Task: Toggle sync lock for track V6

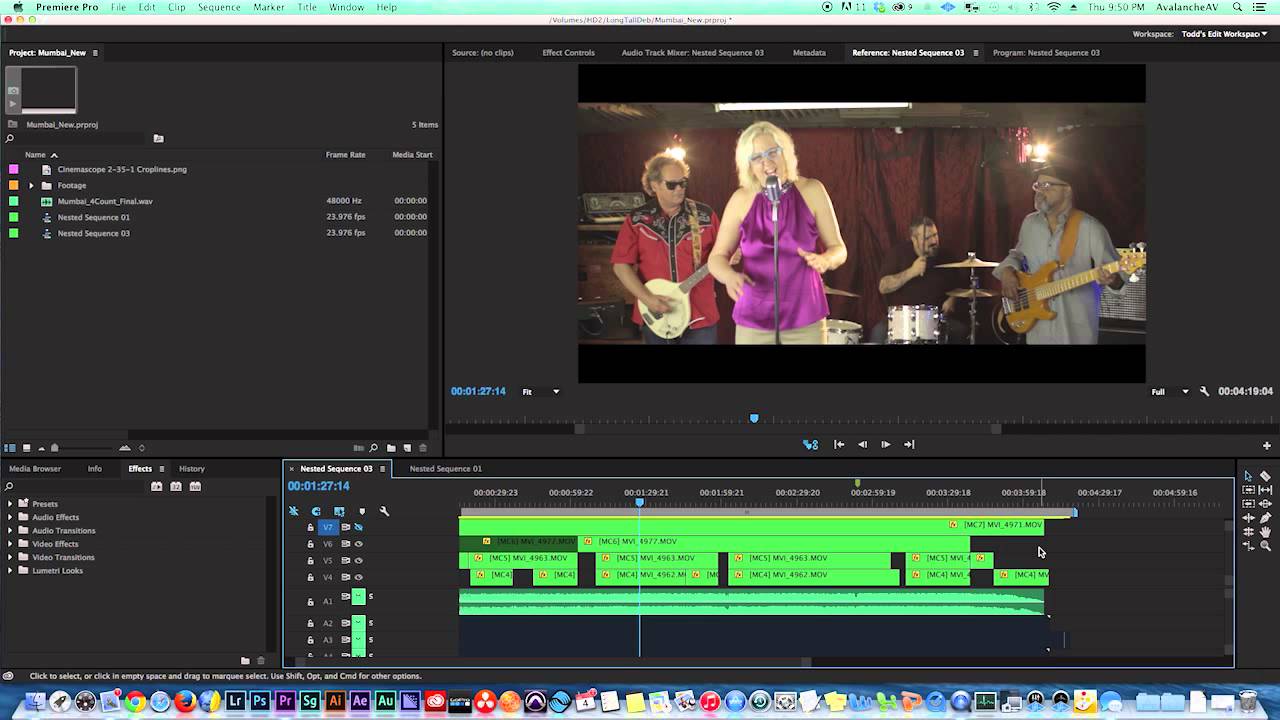Action: pyautogui.click(x=346, y=544)
